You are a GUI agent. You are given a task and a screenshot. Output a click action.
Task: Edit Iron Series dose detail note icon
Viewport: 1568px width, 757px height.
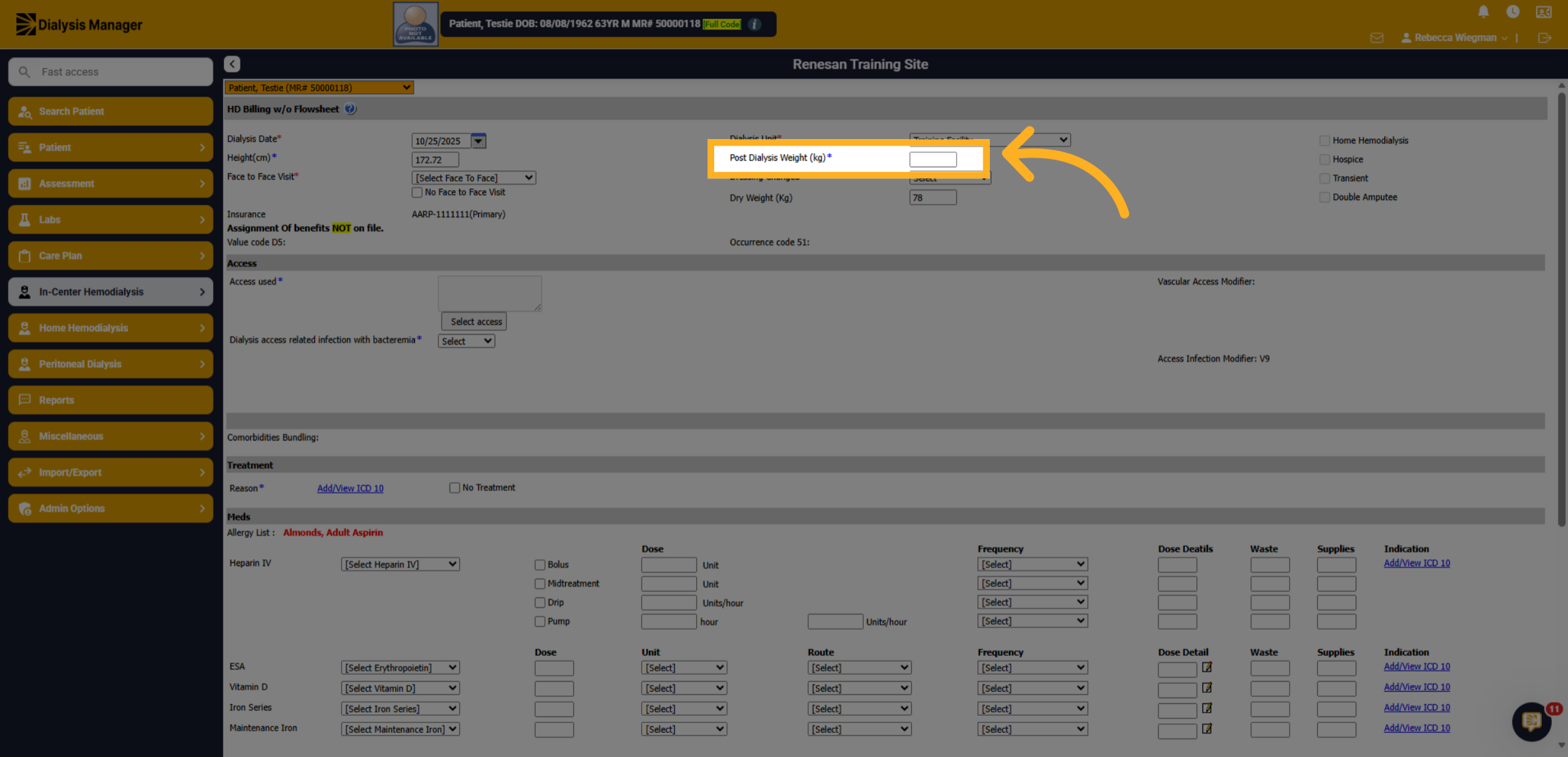(x=1207, y=708)
